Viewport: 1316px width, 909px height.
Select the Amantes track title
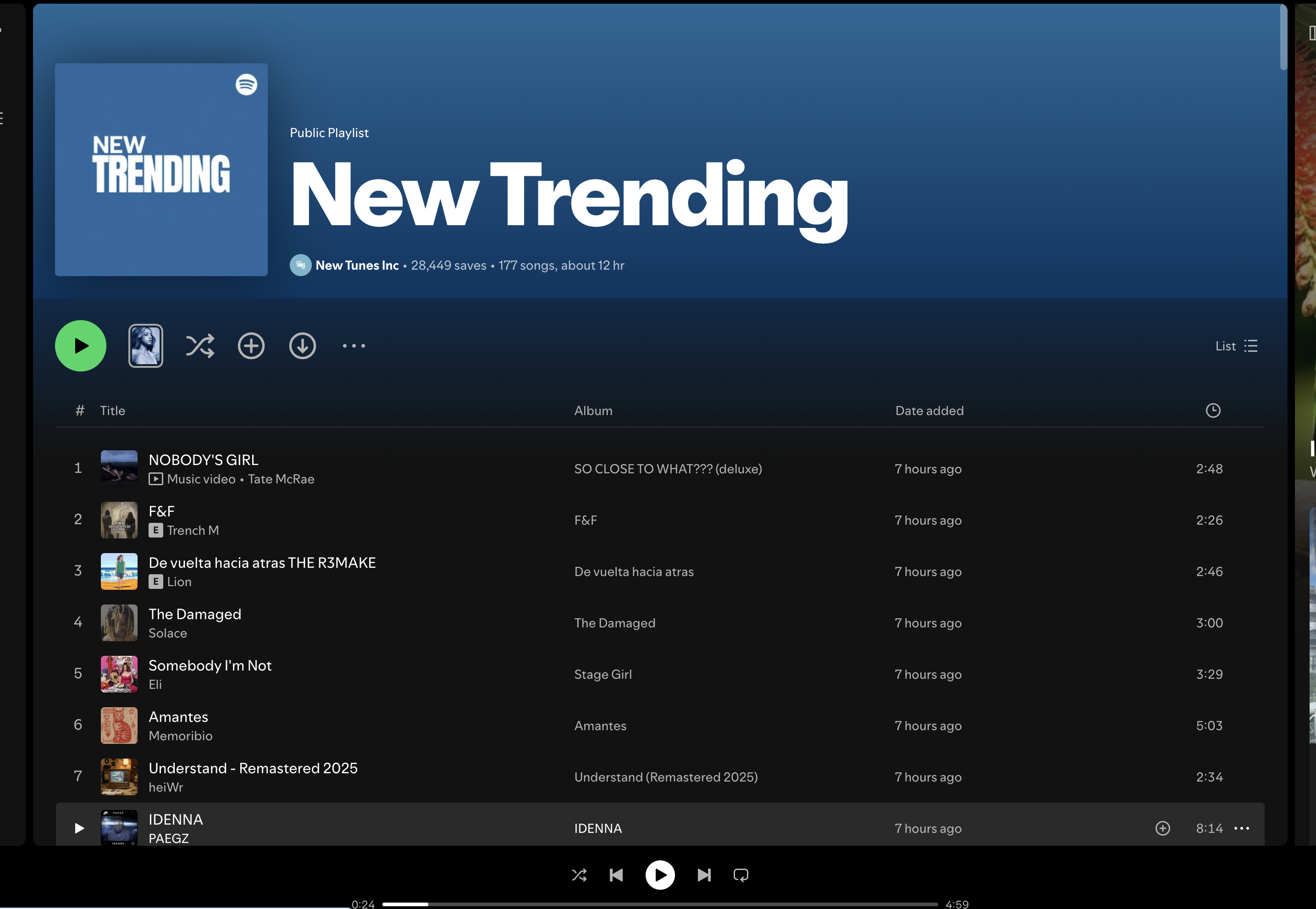tap(178, 716)
